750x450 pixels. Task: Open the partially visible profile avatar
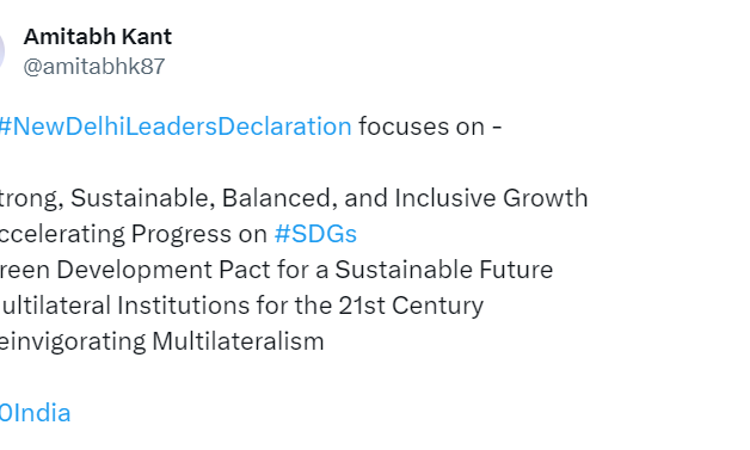[x=3, y=51]
